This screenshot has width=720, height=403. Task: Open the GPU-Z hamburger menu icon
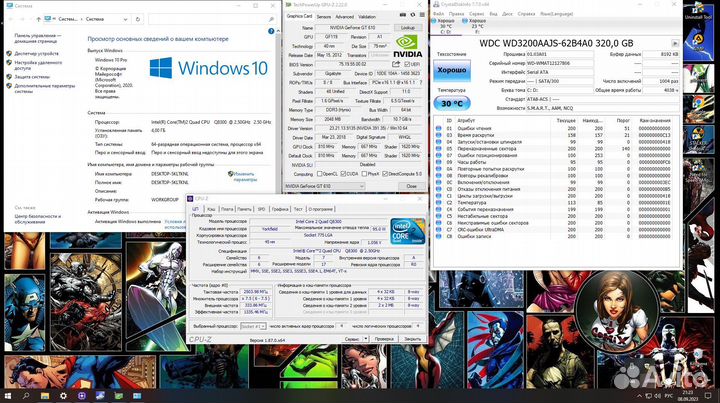click(422, 15)
